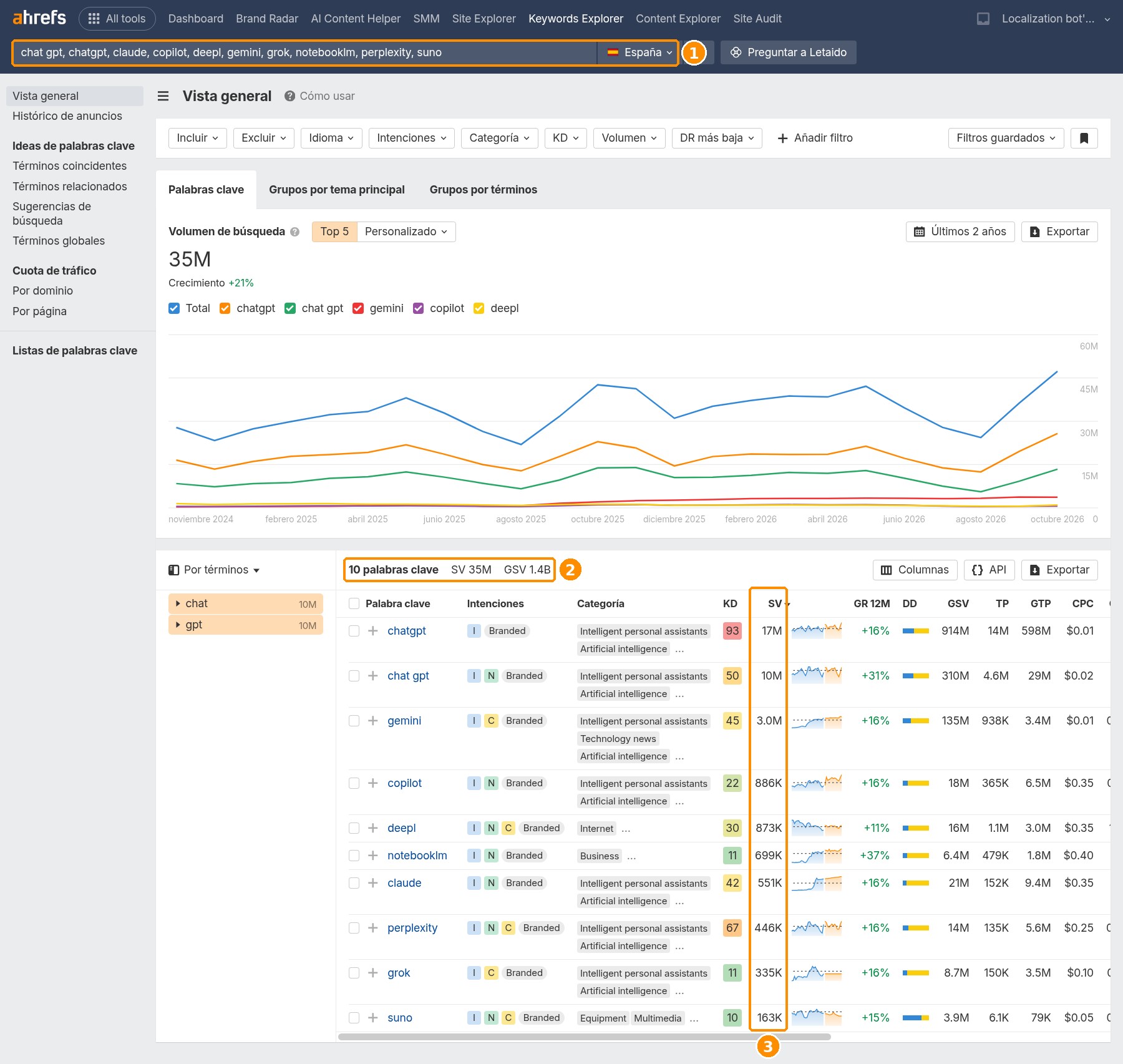
Task: Toggle the deepl chart series checkbox
Action: coord(479,308)
